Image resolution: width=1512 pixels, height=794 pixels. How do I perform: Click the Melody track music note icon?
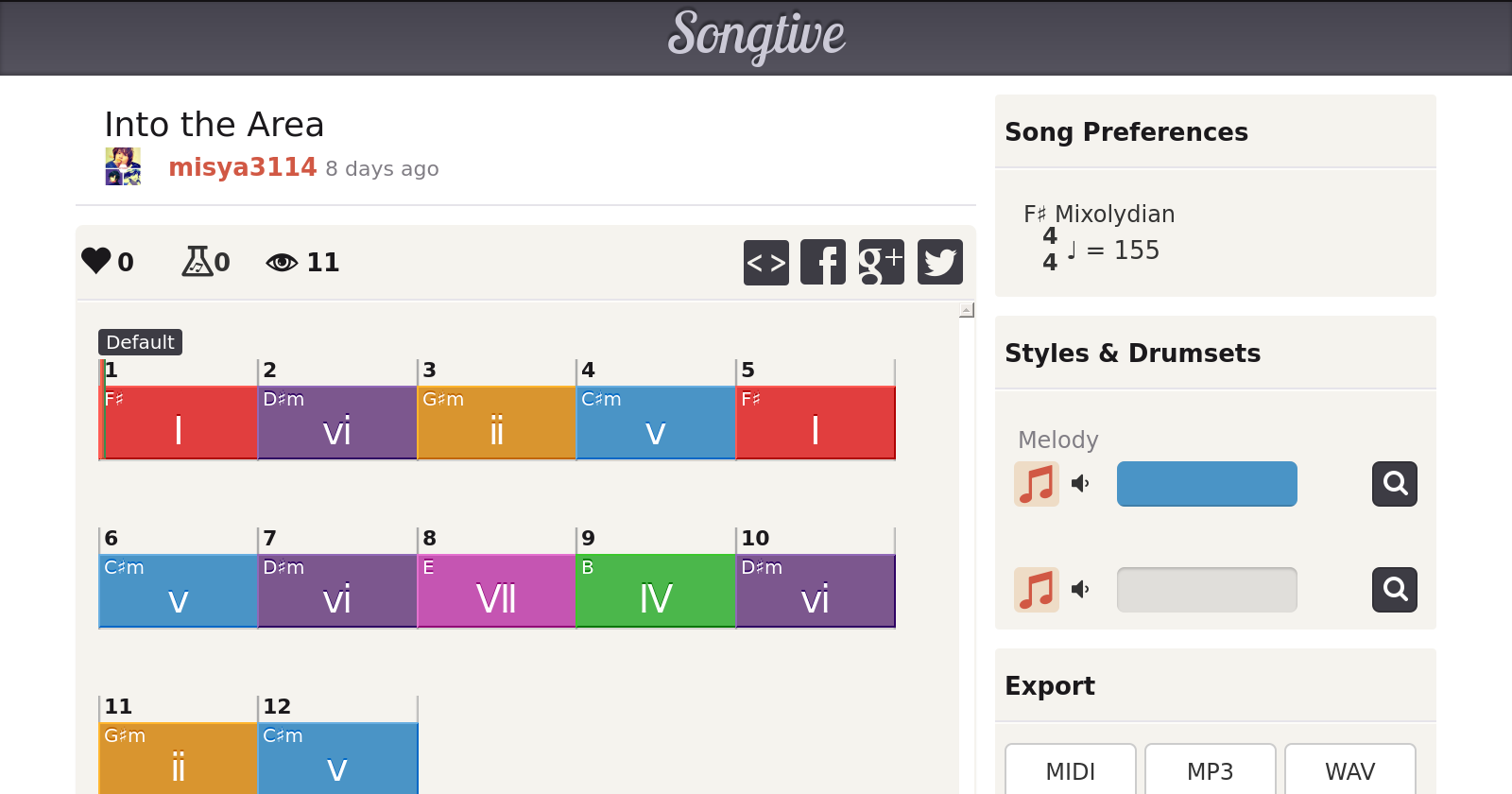[x=1037, y=484]
